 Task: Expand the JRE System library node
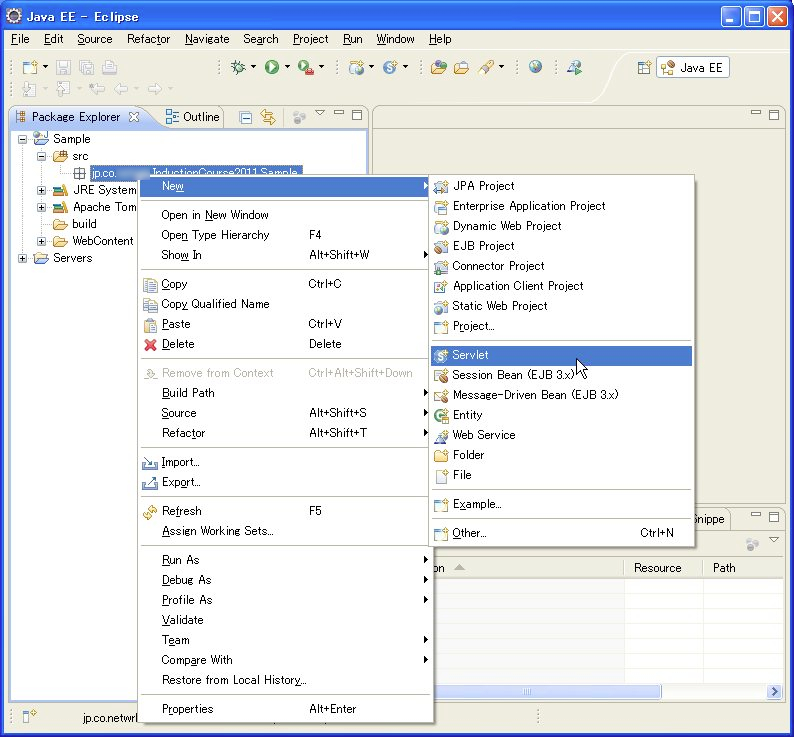click(42, 190)
